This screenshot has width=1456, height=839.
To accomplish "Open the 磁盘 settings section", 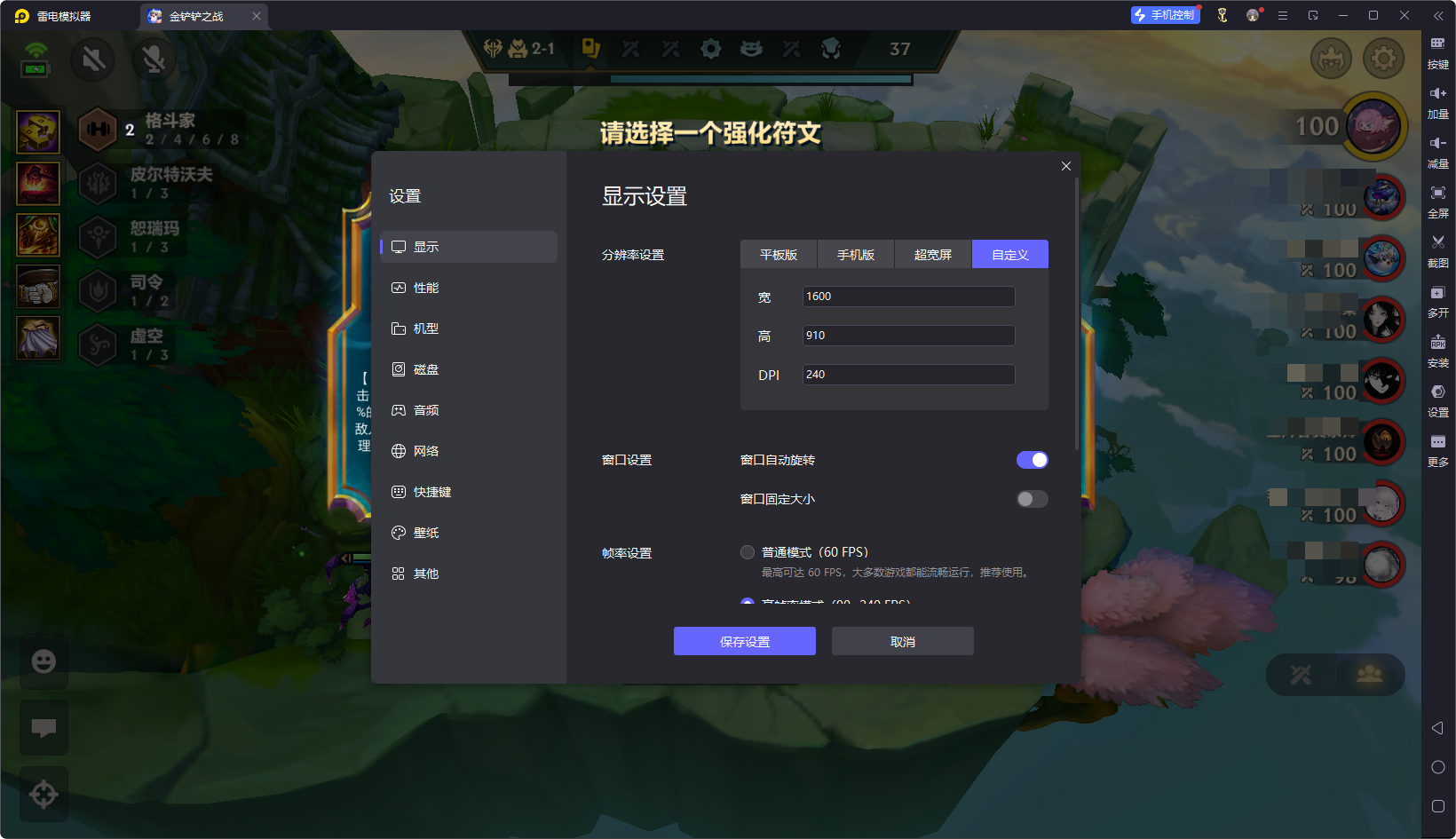I will (469, 369).
